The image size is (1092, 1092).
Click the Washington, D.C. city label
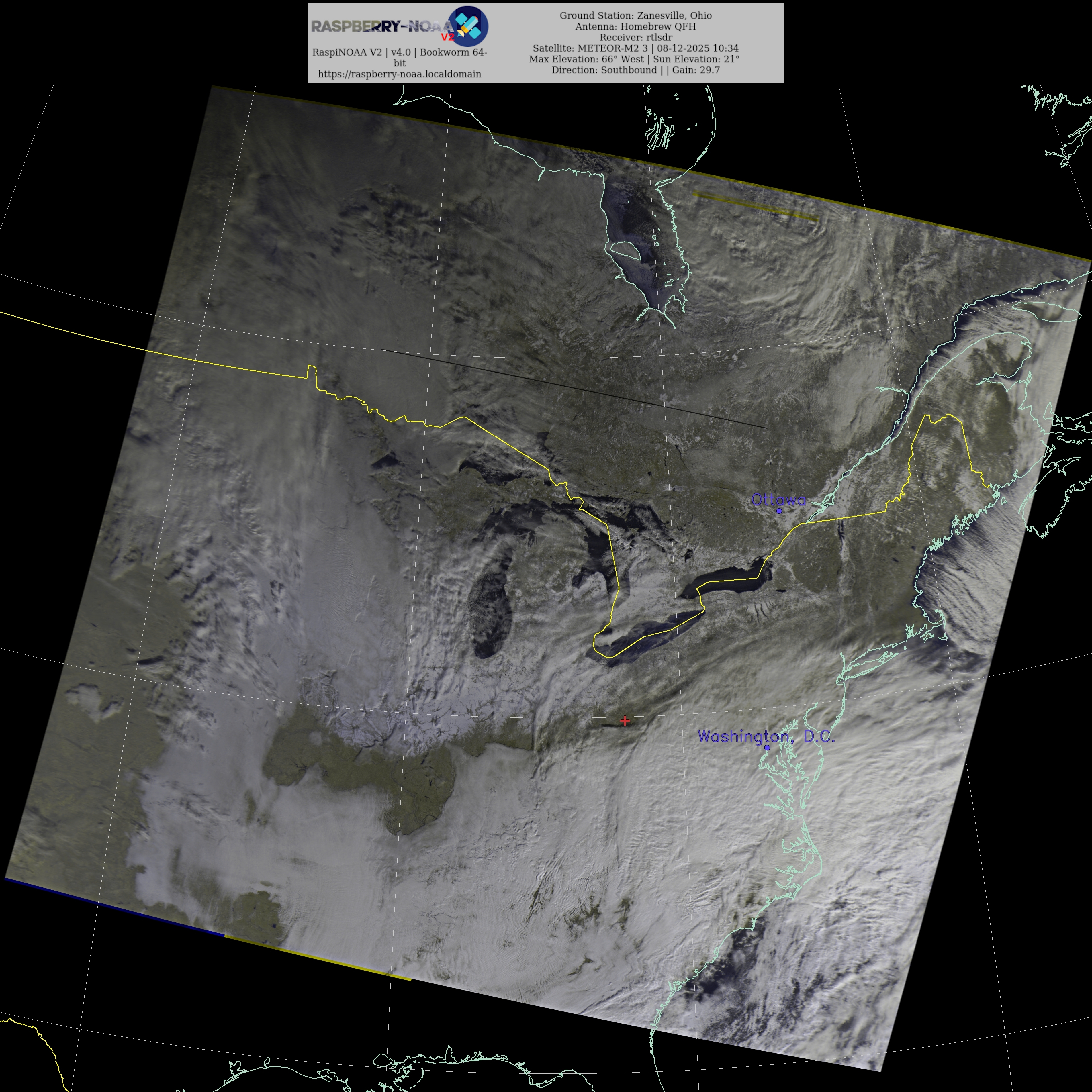click(766, 736)
